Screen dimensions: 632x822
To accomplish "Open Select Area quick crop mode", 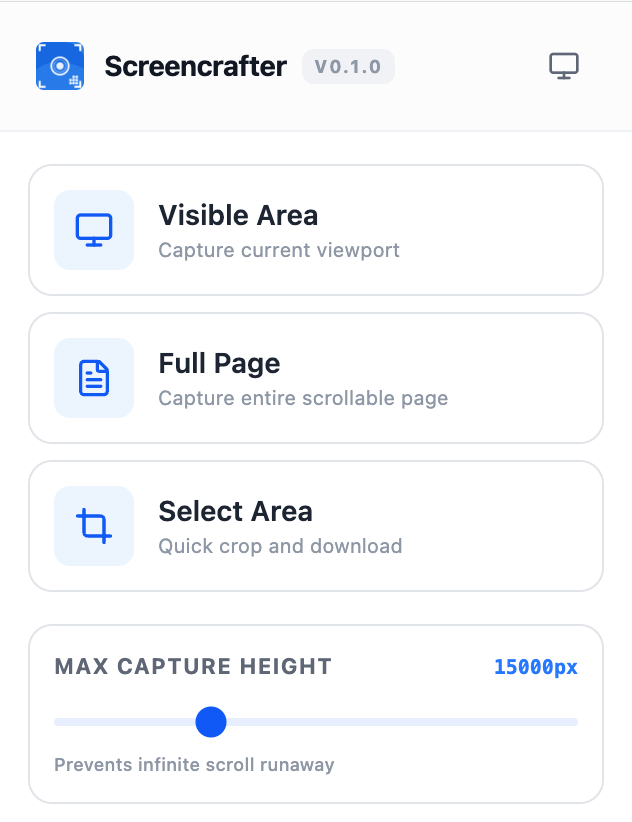I will tap(316, 526).
